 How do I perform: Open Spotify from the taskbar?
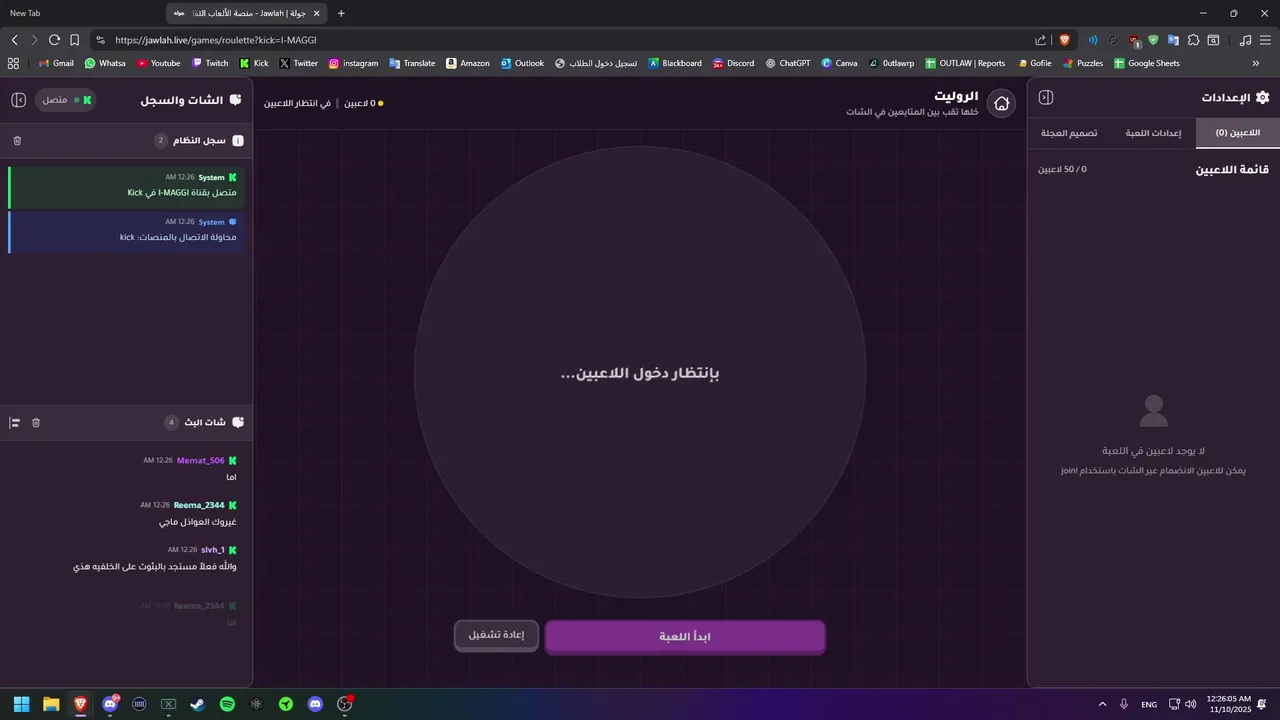[227, 704]
